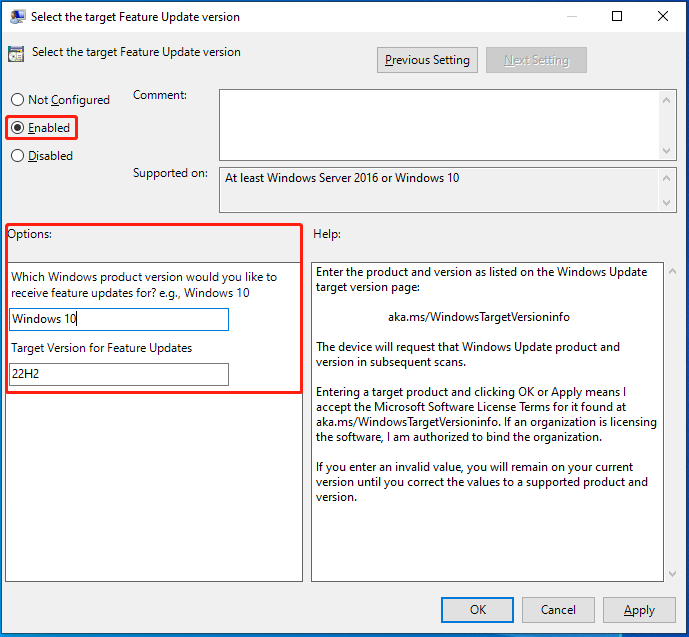The width and height of the screenshot is (689, 637).
Task: Click the 'Enter the product and version' help sentence
Action: click(481, 279)
